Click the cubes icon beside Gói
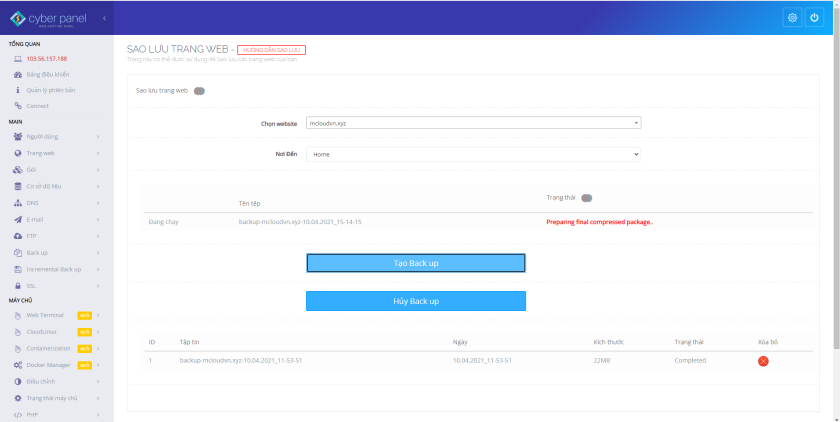This screenshot has width=840, height=422. 18,170
